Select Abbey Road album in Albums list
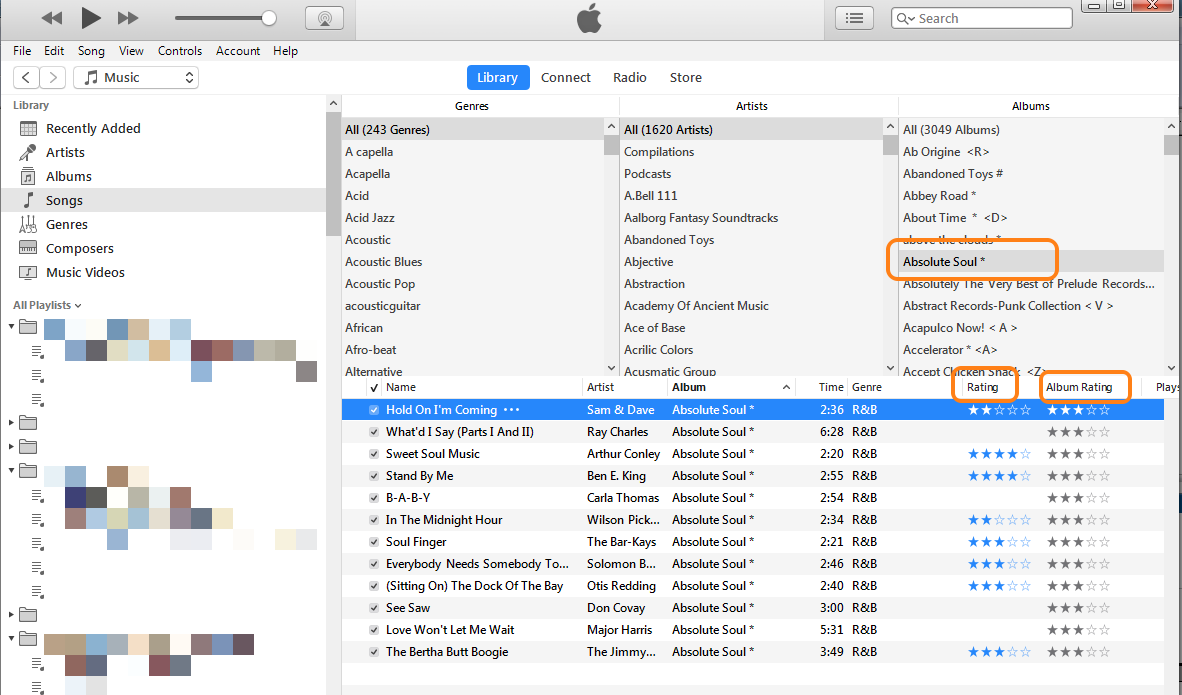The image size is (1182, 695). coord(939,196)
